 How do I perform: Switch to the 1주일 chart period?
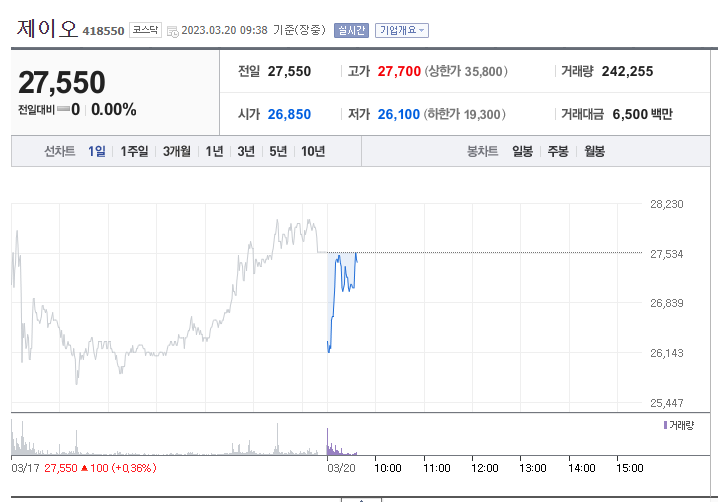[134, 151]
